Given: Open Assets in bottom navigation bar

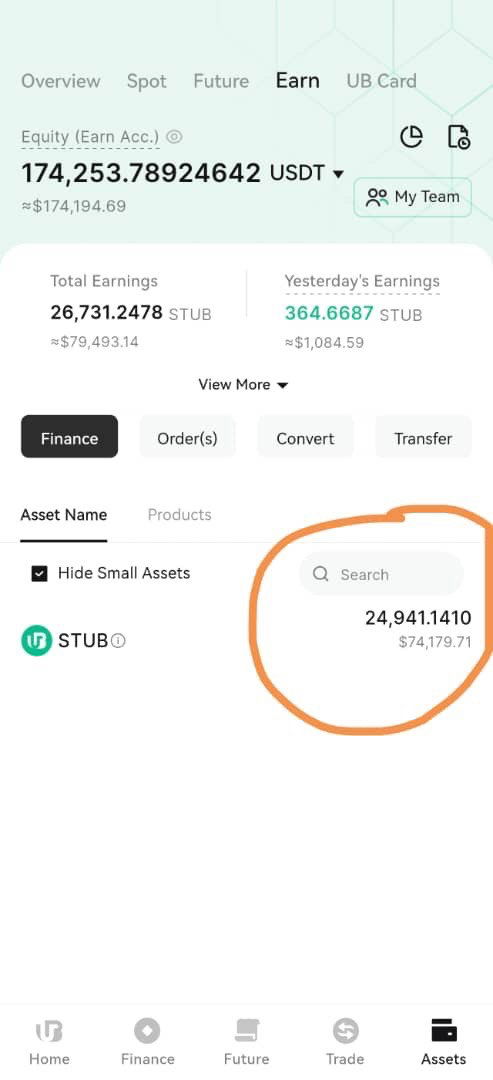Looking at the screenshot, I should click(443, 1042).
